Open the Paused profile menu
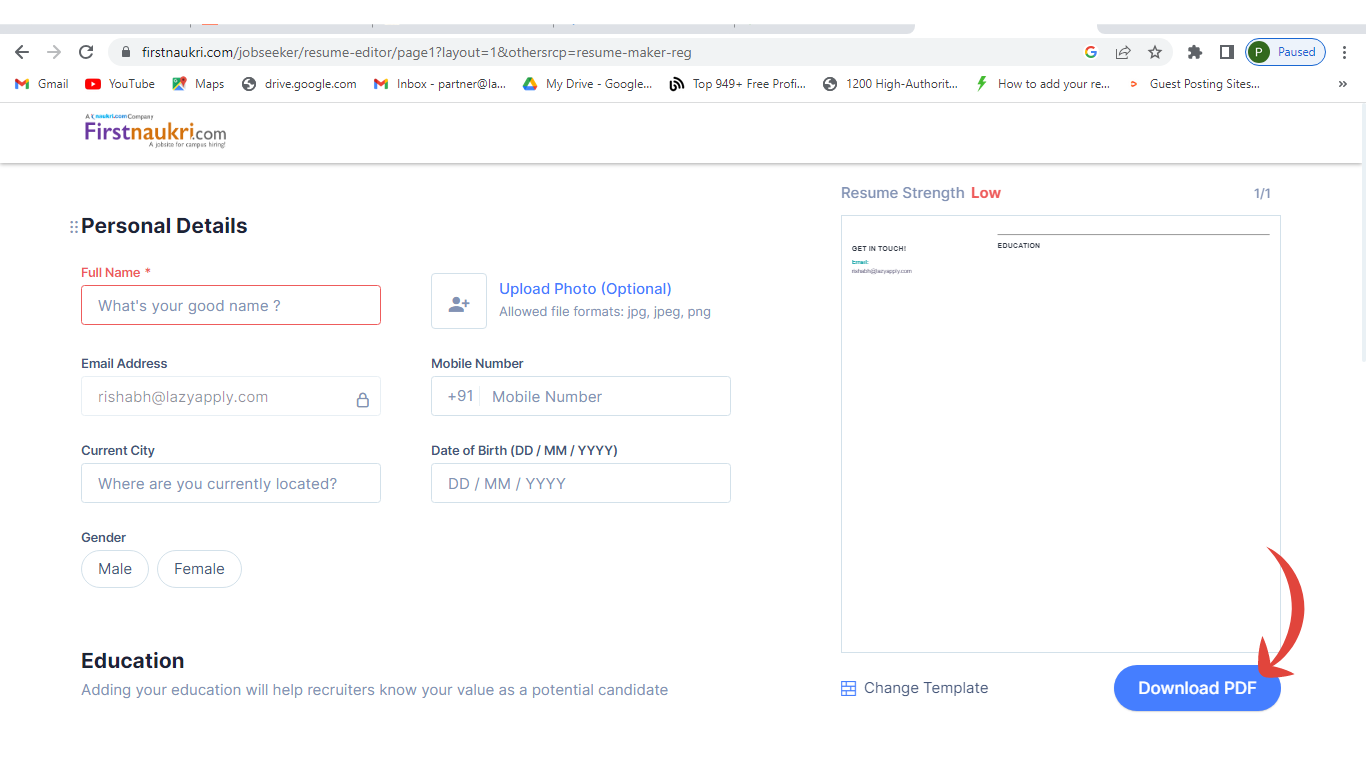 coord(1285,52)
